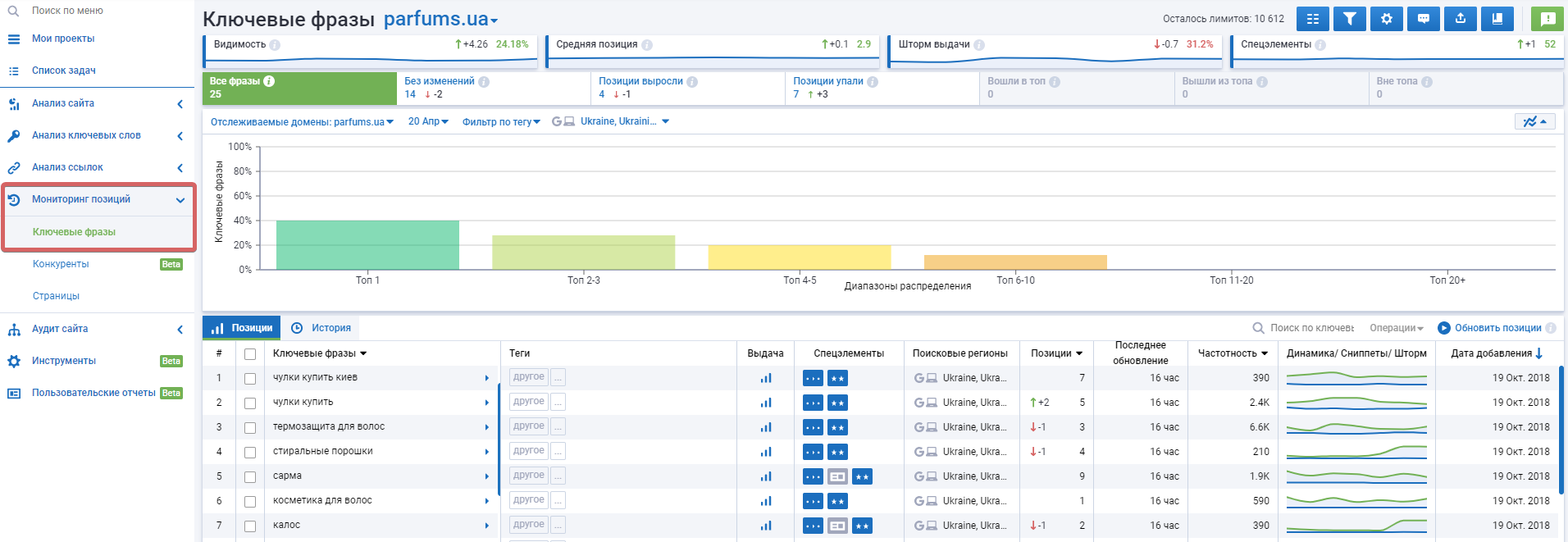
Task: Open the filter funnel button in header
Action: (1350, 19)
